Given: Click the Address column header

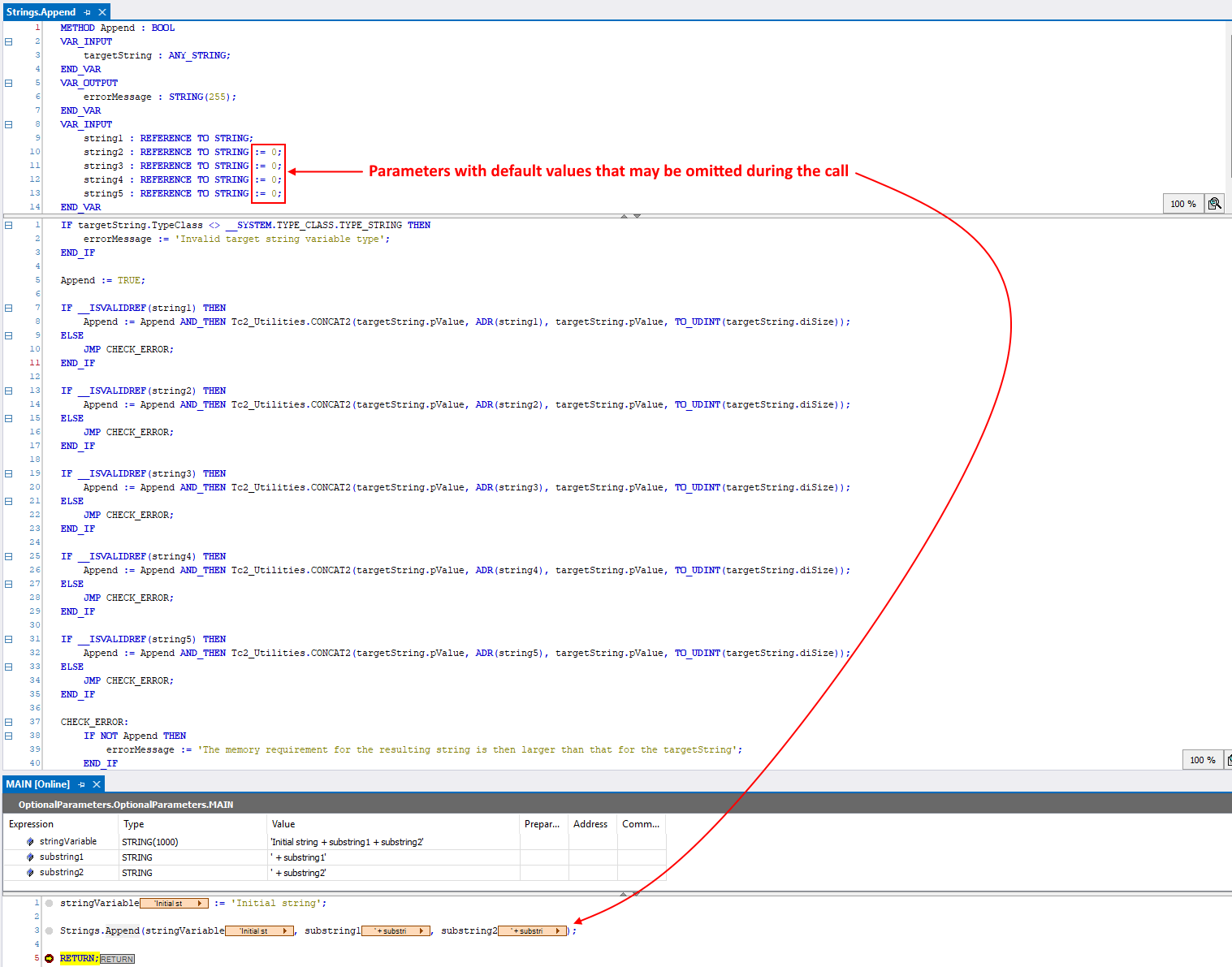Looking at the screenshot, I should tap(593, 824).
